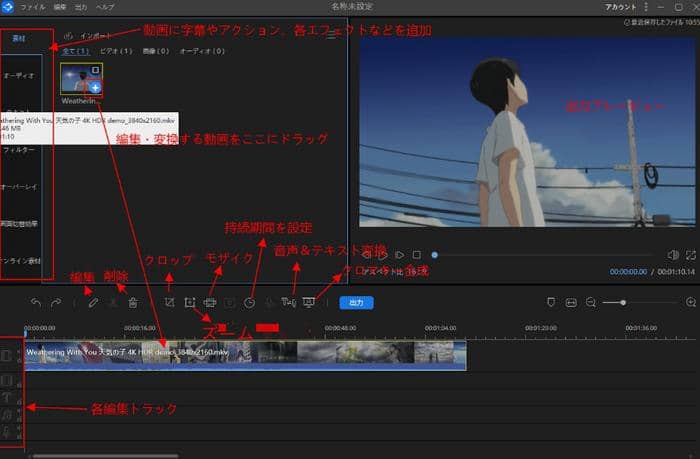
Task: Click the preview volume speaker icon
Action: click(673, 255)
